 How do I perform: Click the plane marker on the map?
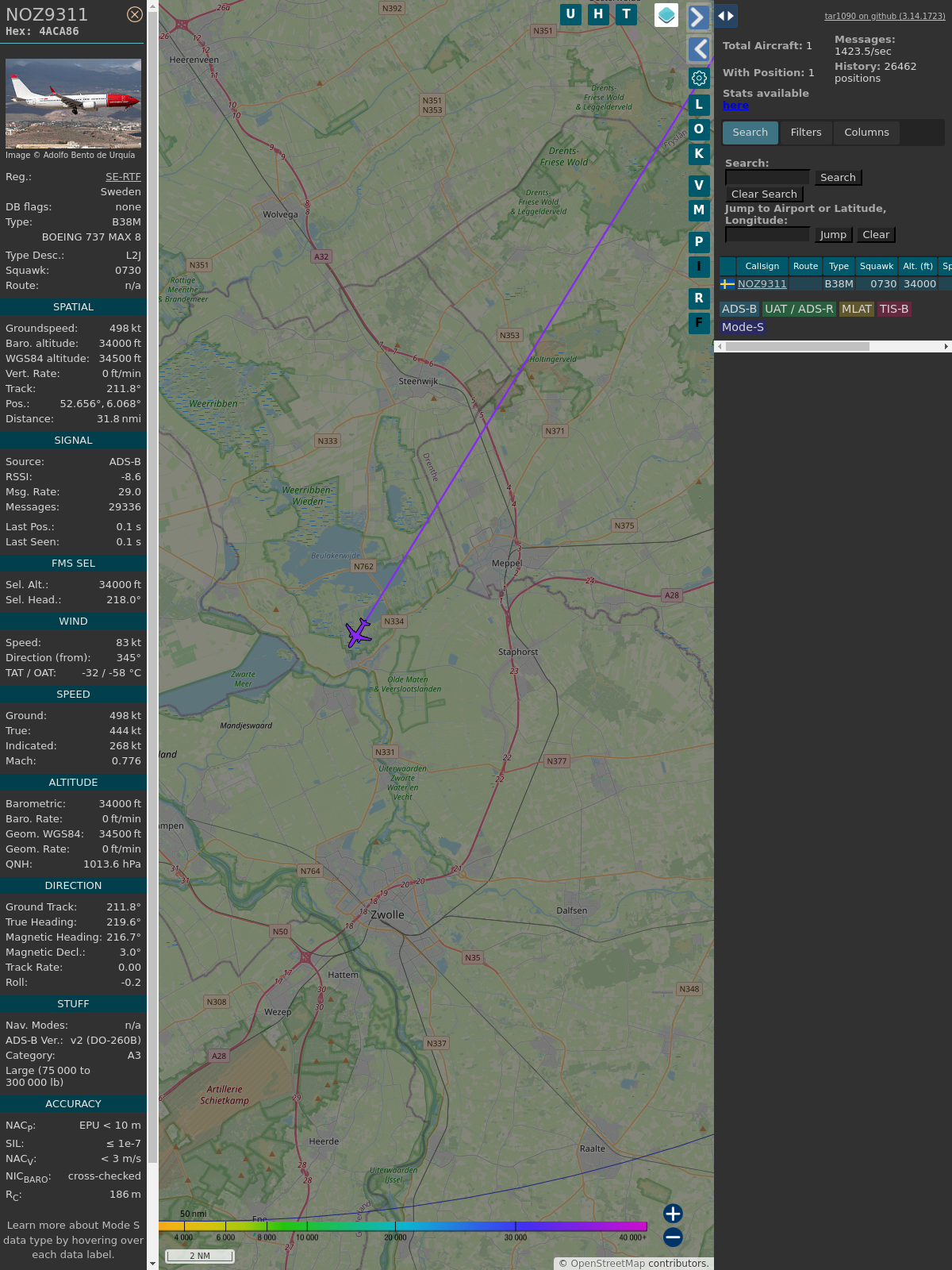click(359, 633)
